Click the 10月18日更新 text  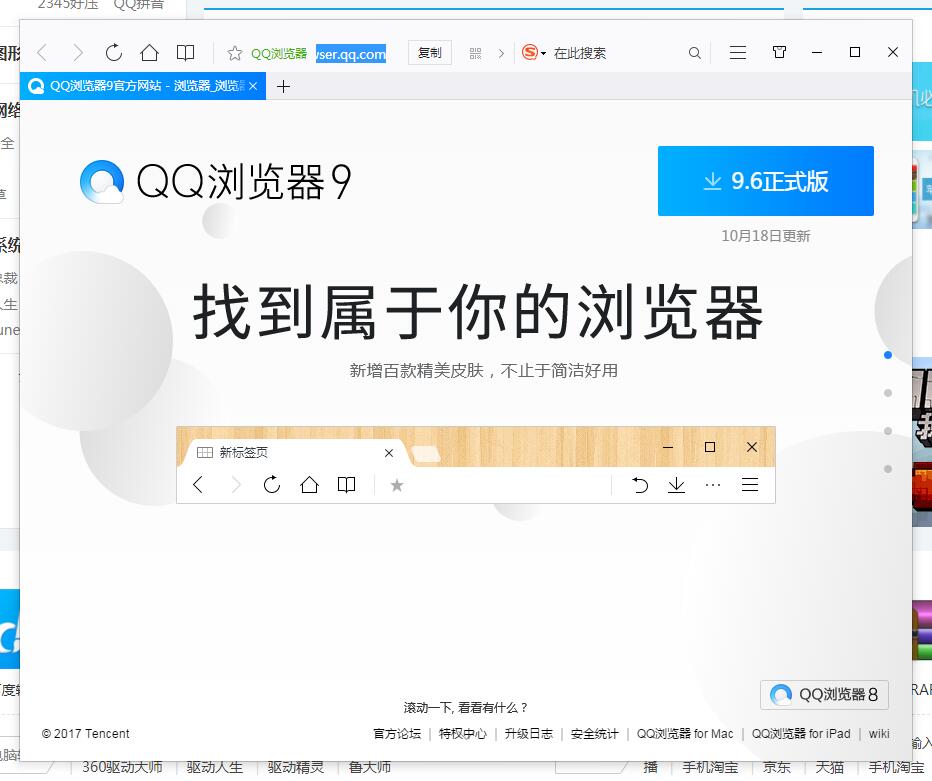[x=766, y=236]
